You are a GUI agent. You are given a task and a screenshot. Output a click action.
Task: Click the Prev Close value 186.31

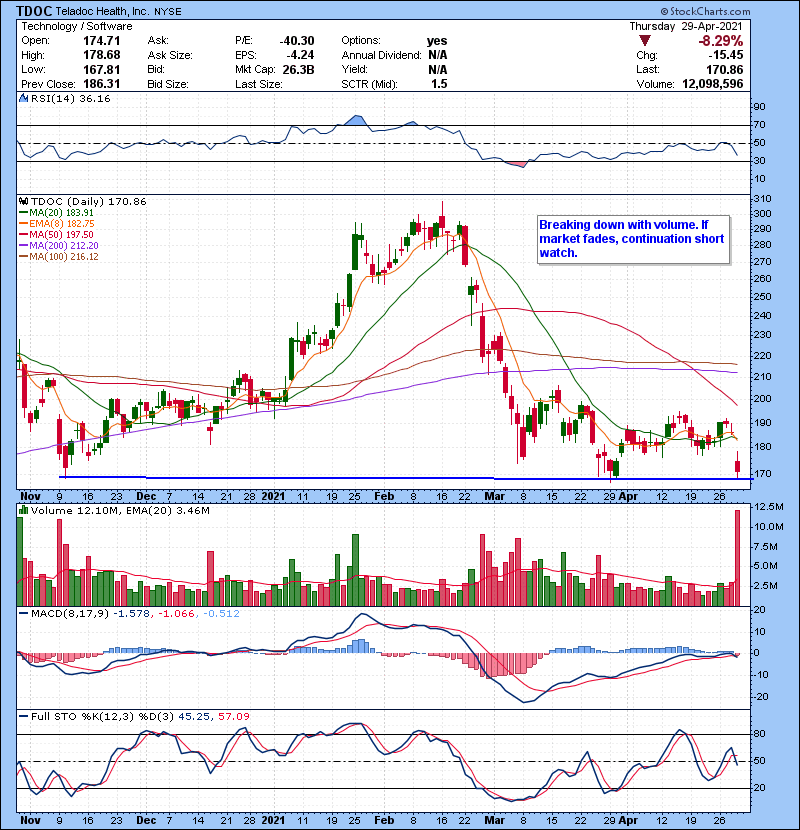(102, 84)
